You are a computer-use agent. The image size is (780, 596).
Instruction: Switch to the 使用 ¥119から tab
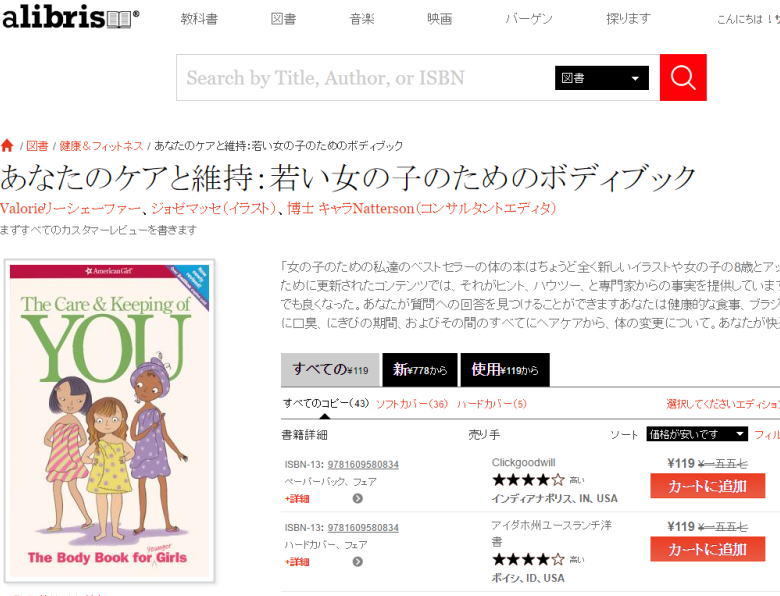click(x=505, y=370)
